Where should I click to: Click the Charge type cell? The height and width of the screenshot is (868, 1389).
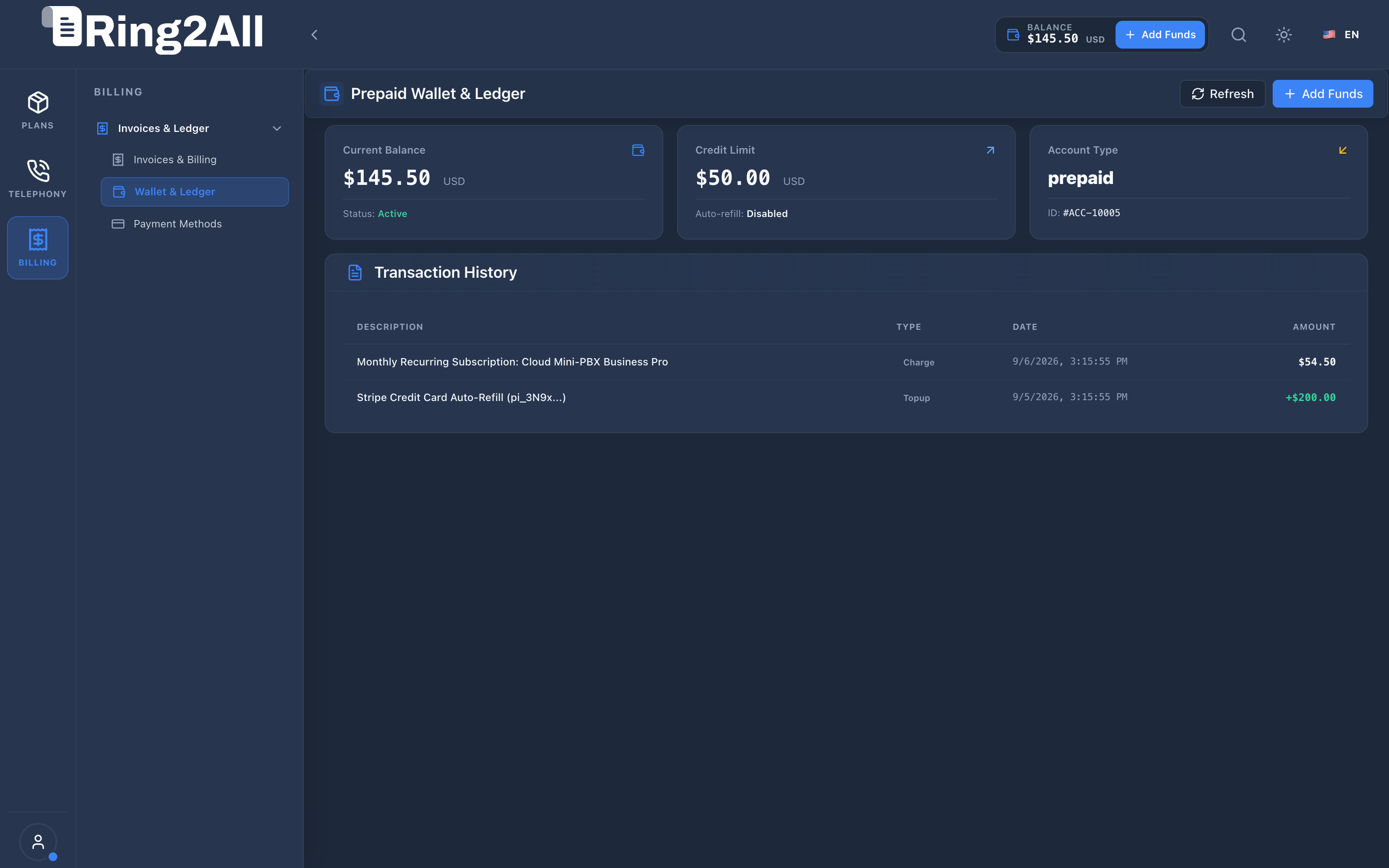[918, 363]
